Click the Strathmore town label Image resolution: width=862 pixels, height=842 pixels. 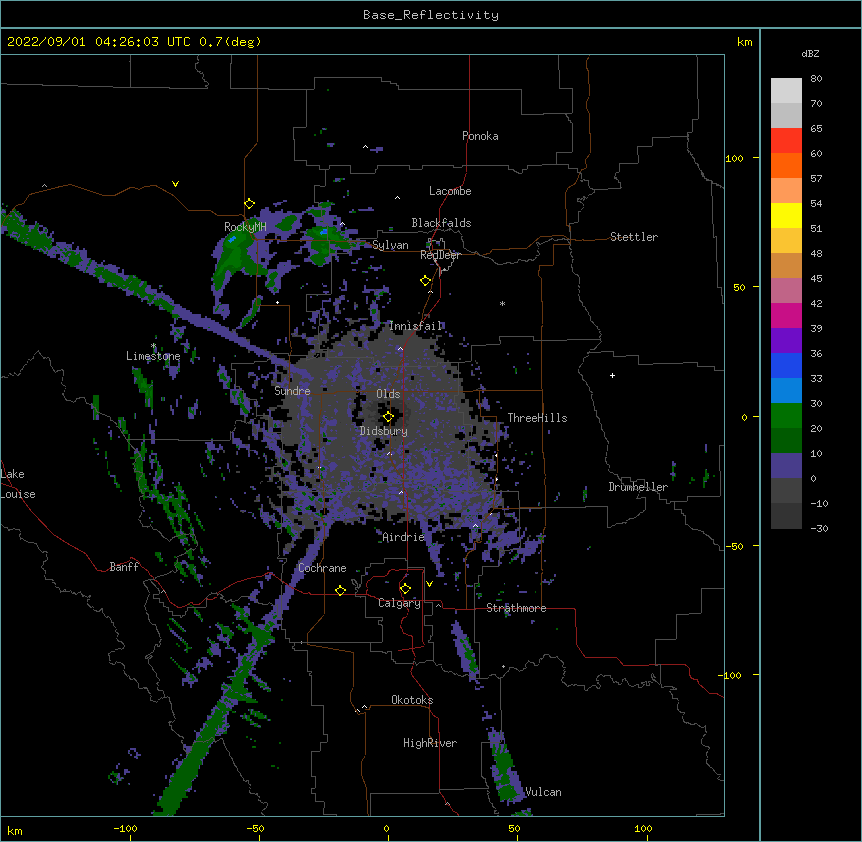pyautogui.click(x=516, y=608)
